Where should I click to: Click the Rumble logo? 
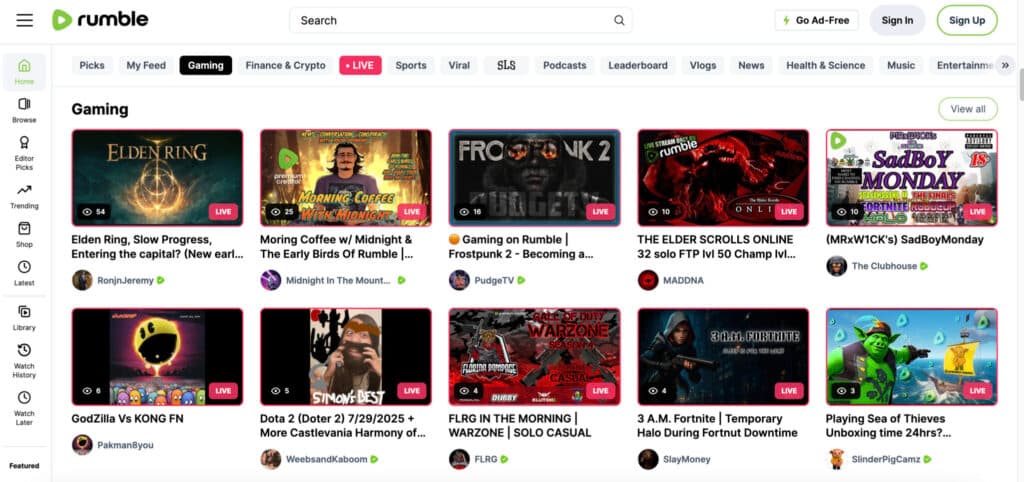(x=100, y=20)
